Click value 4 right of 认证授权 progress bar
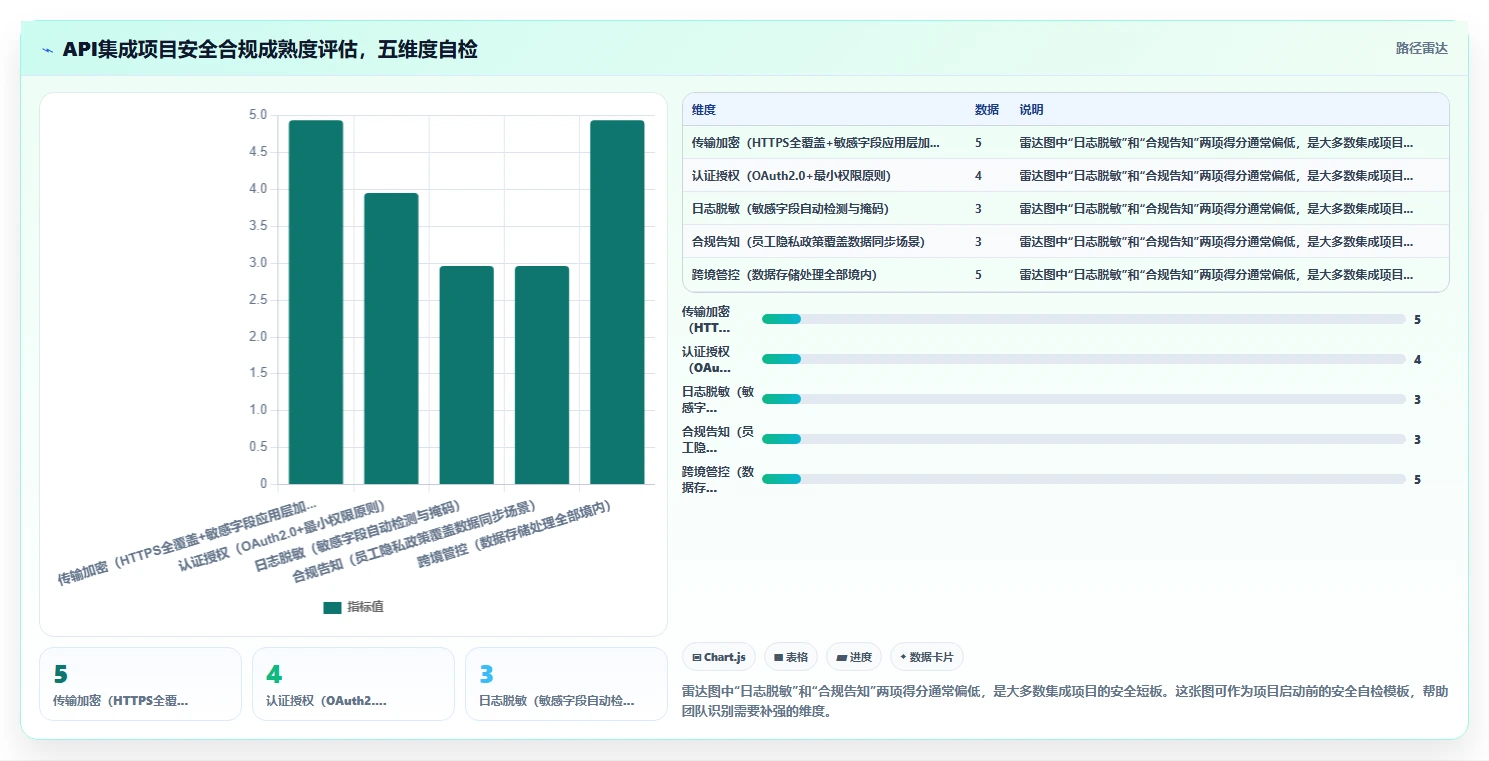The image size is (1489, 761). pos(1418,359)
